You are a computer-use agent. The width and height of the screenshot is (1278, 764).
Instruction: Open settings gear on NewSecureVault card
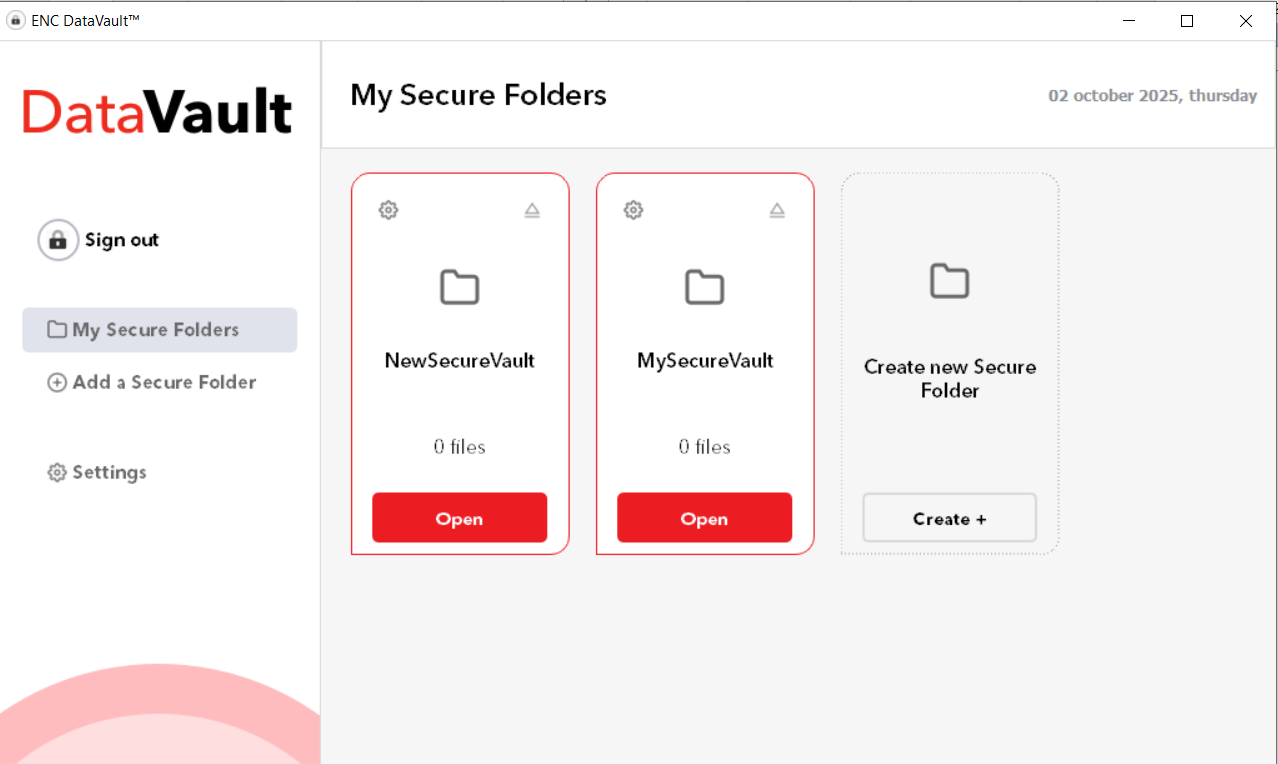388,210
